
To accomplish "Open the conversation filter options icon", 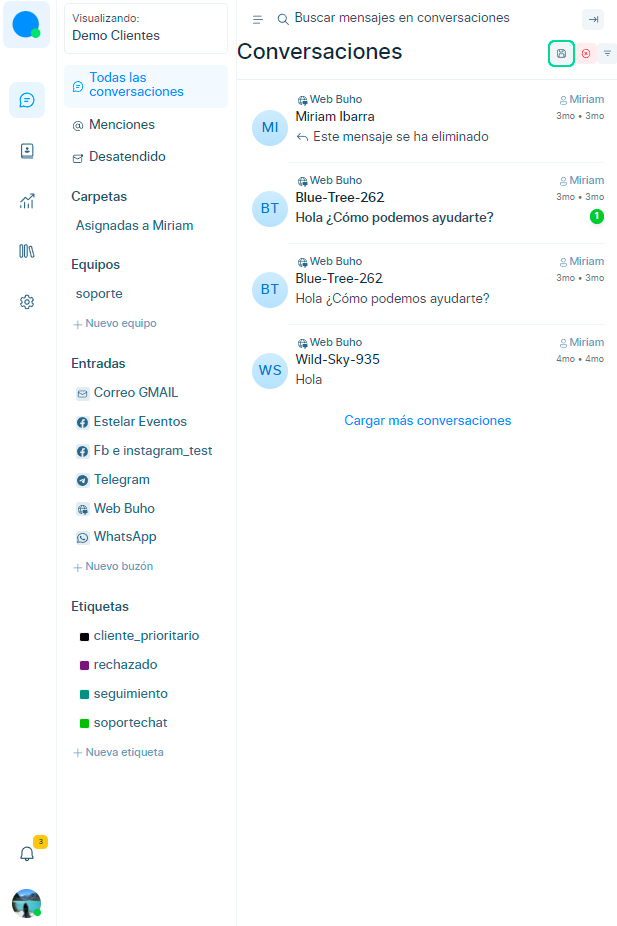I will pos(607,54).
